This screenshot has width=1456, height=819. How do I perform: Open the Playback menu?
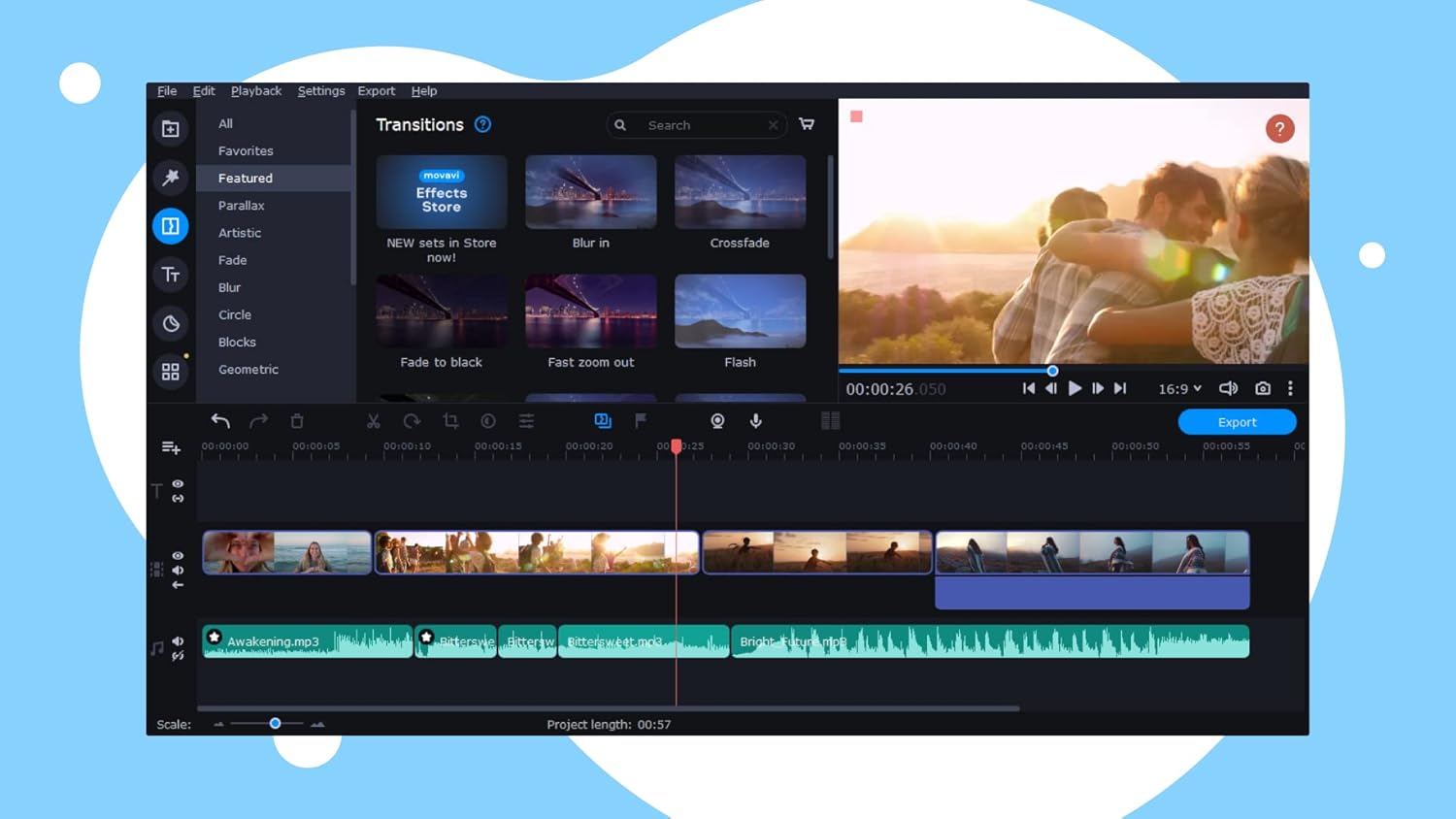[x=255, y=90]
